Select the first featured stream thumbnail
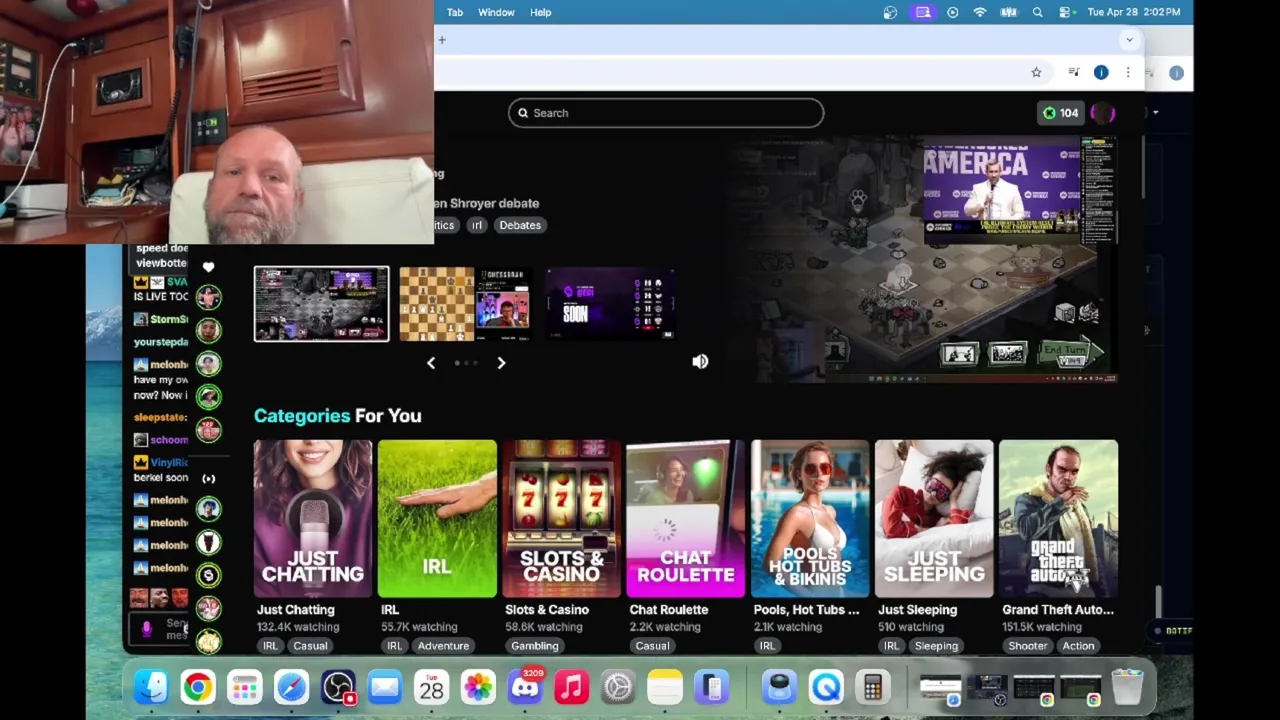The height and width of the screenshot is (720, 1280). (x=321, y=304)
